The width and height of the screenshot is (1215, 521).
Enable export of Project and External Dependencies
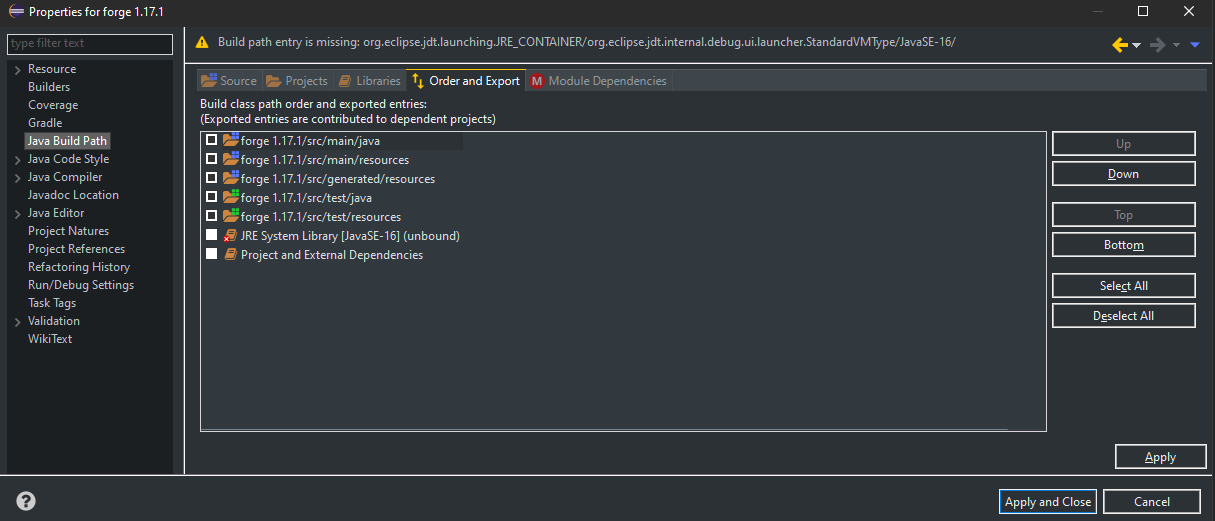coord(211,254)
